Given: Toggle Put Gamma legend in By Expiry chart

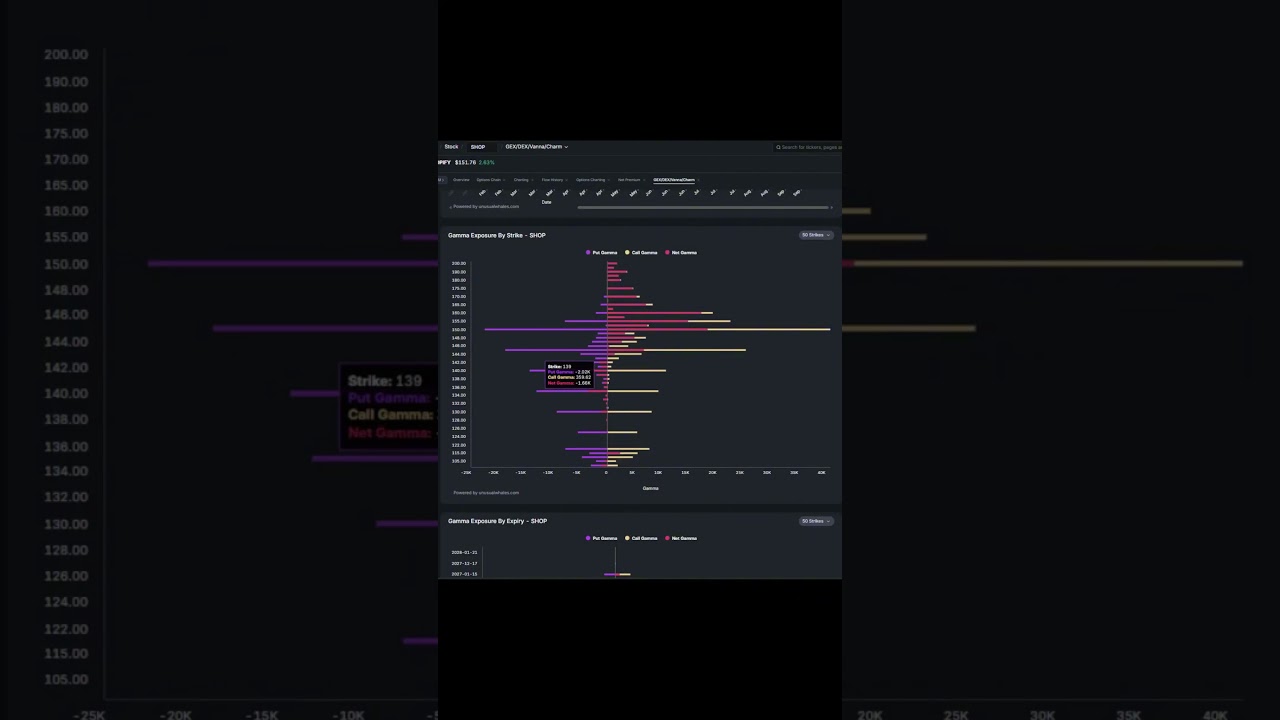Looking at the screenshot, I should [x=602, y=538].
